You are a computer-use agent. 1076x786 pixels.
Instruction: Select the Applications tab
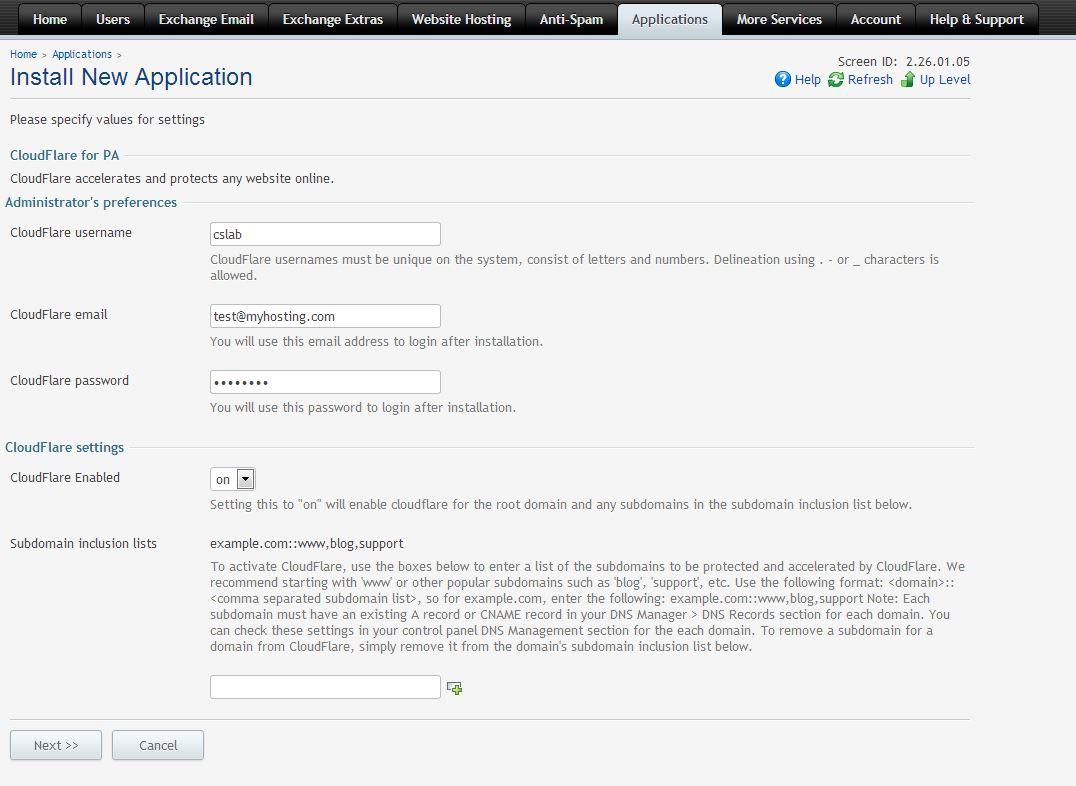670,19
